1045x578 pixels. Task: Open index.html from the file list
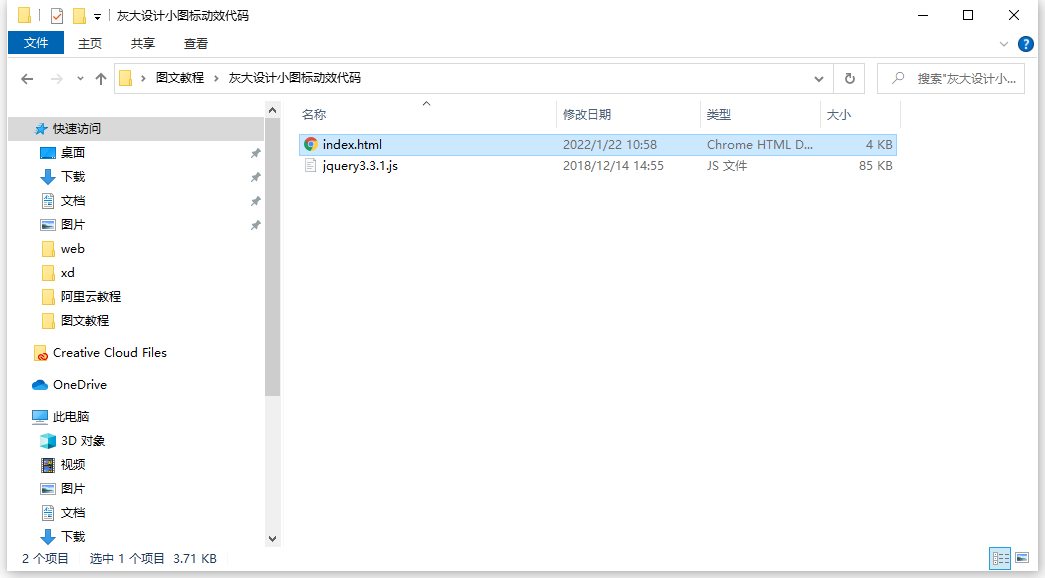tap(352, 144)
